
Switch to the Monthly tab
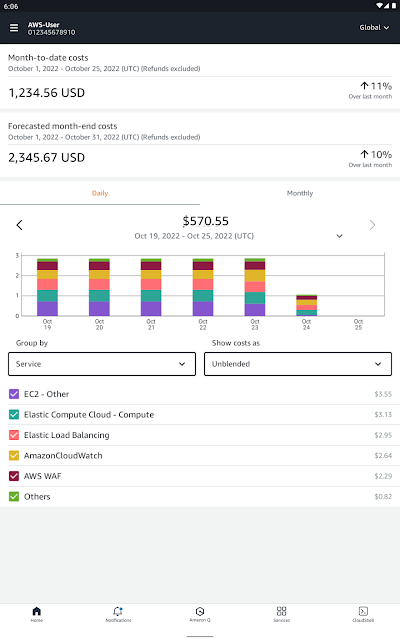point(300,193)
